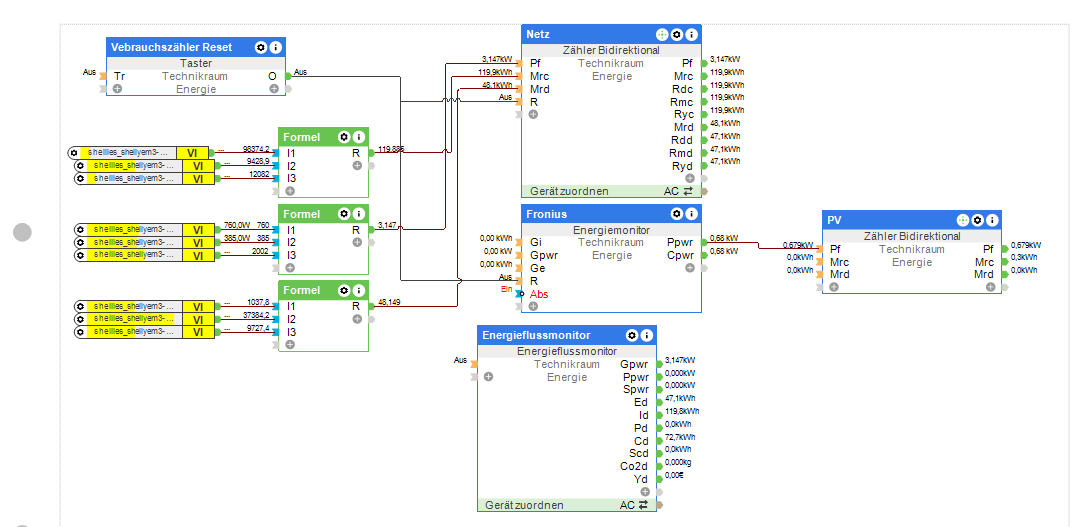Show info icon on Fronius block
Screen dimensions: 1083x527
691,214
